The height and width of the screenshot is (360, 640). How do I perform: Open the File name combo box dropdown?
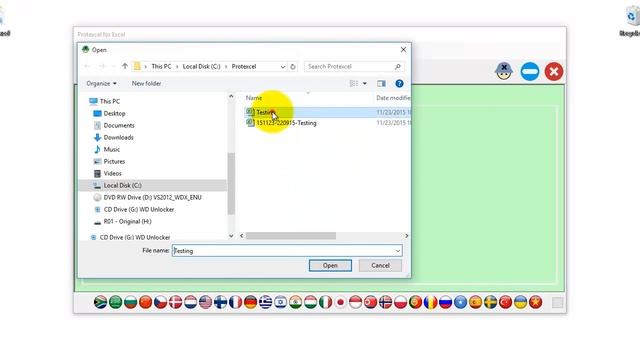pyautogui.click(x=398, y=251)
